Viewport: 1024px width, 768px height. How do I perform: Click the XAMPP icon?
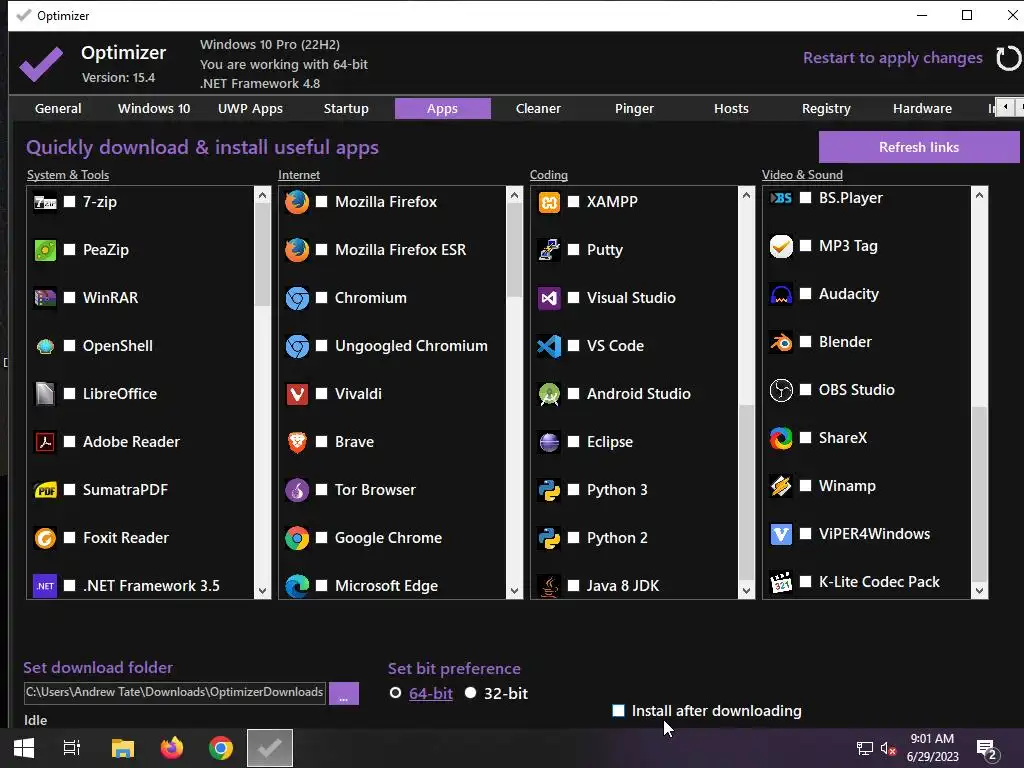549,202
